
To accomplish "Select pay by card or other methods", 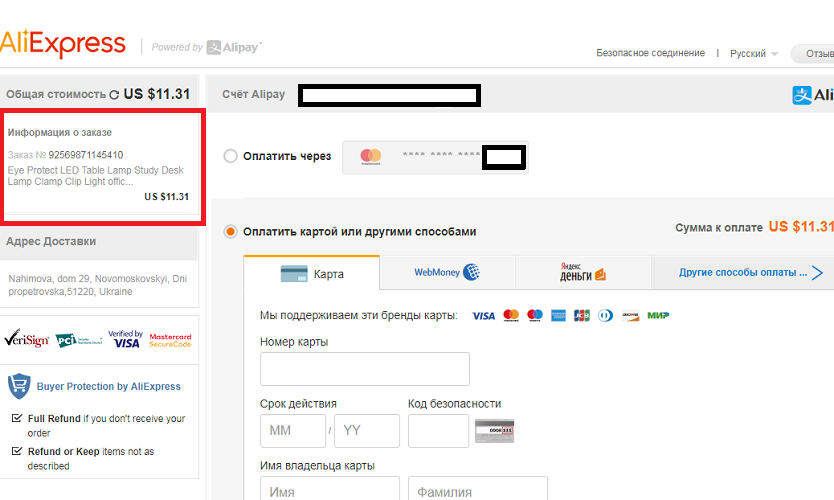I will point(231,232).
